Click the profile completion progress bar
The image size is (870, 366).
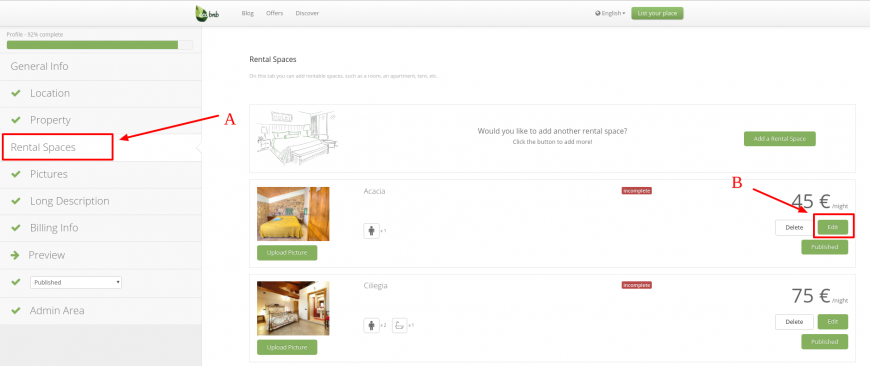[x=100, y=45]
